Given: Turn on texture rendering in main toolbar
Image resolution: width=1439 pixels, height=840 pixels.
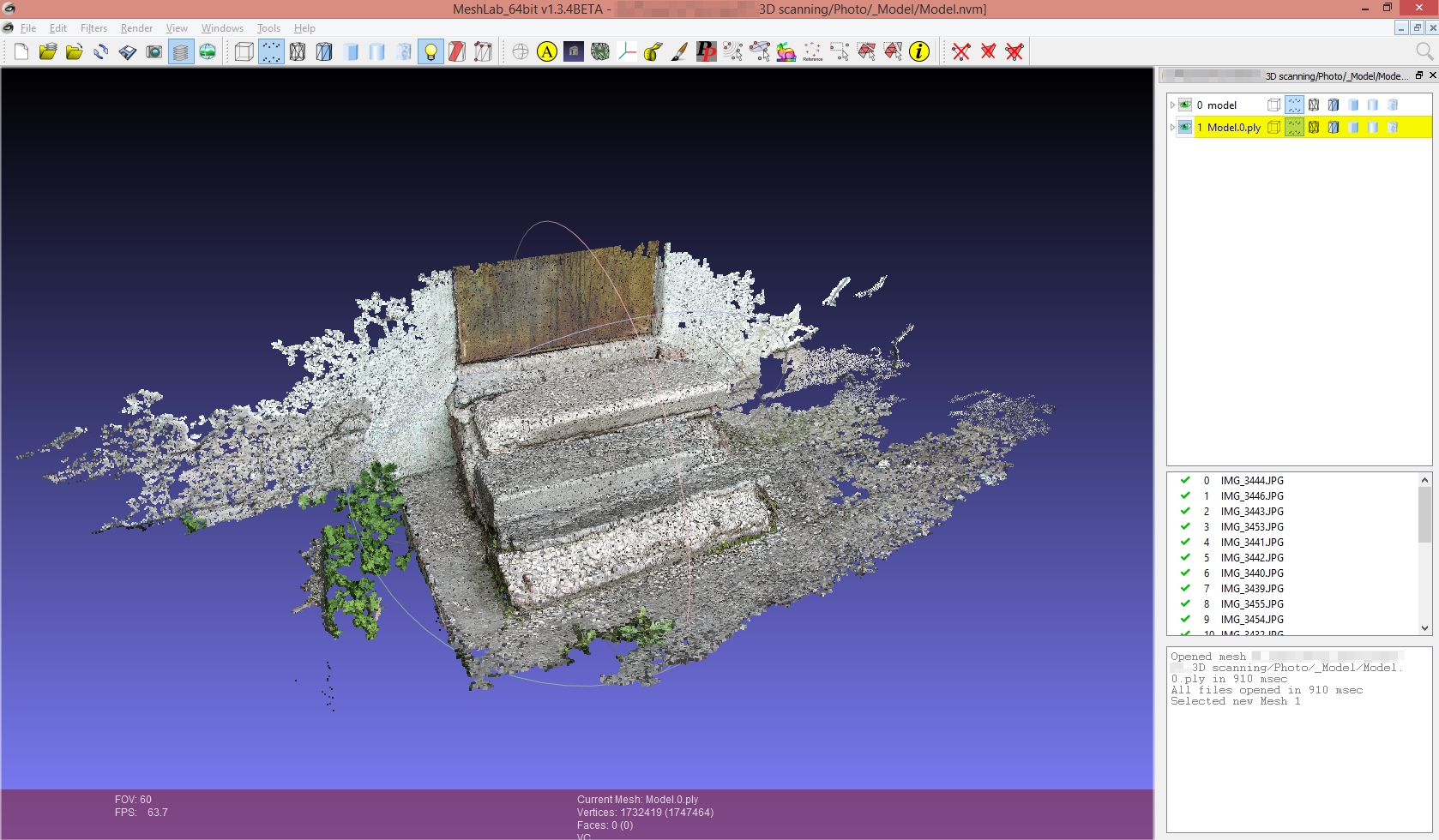Looking at the screenshot, I should click(x=404, y=52).
